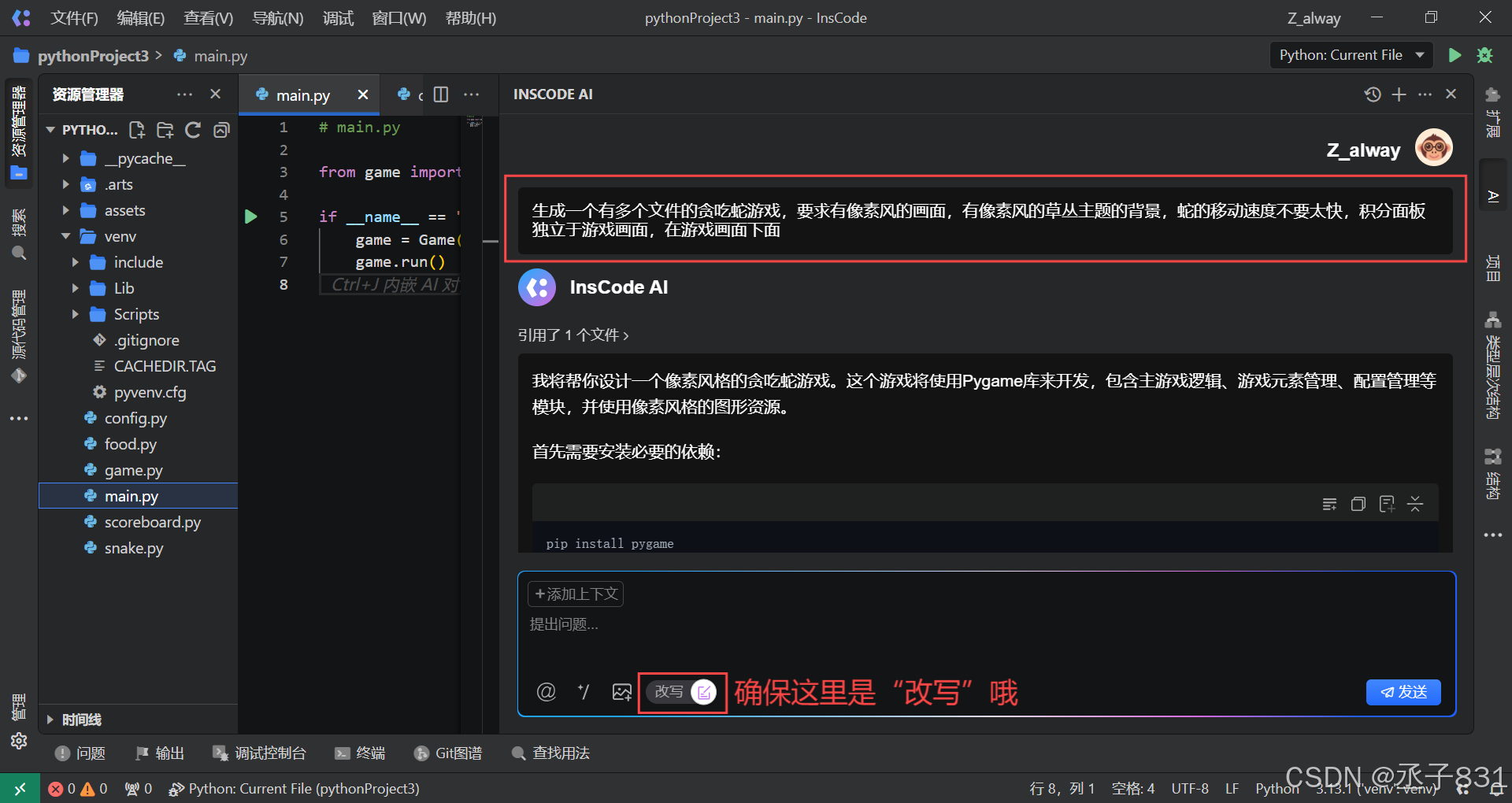This screenshot has height=803, width=1512.
Task: Start new AI chat with plus icon
Action: [x=1399, y=94]
